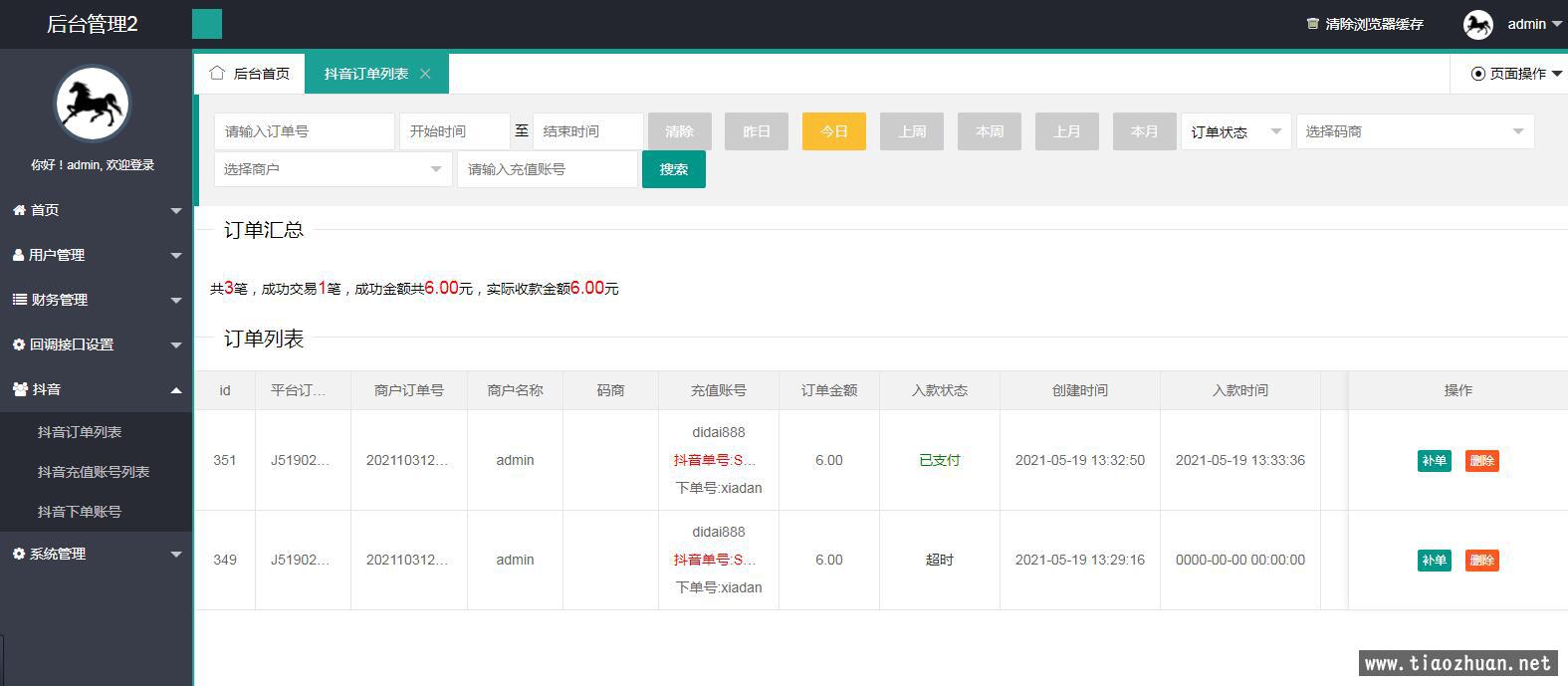Click the green 搜索 button

click(673, 169)
